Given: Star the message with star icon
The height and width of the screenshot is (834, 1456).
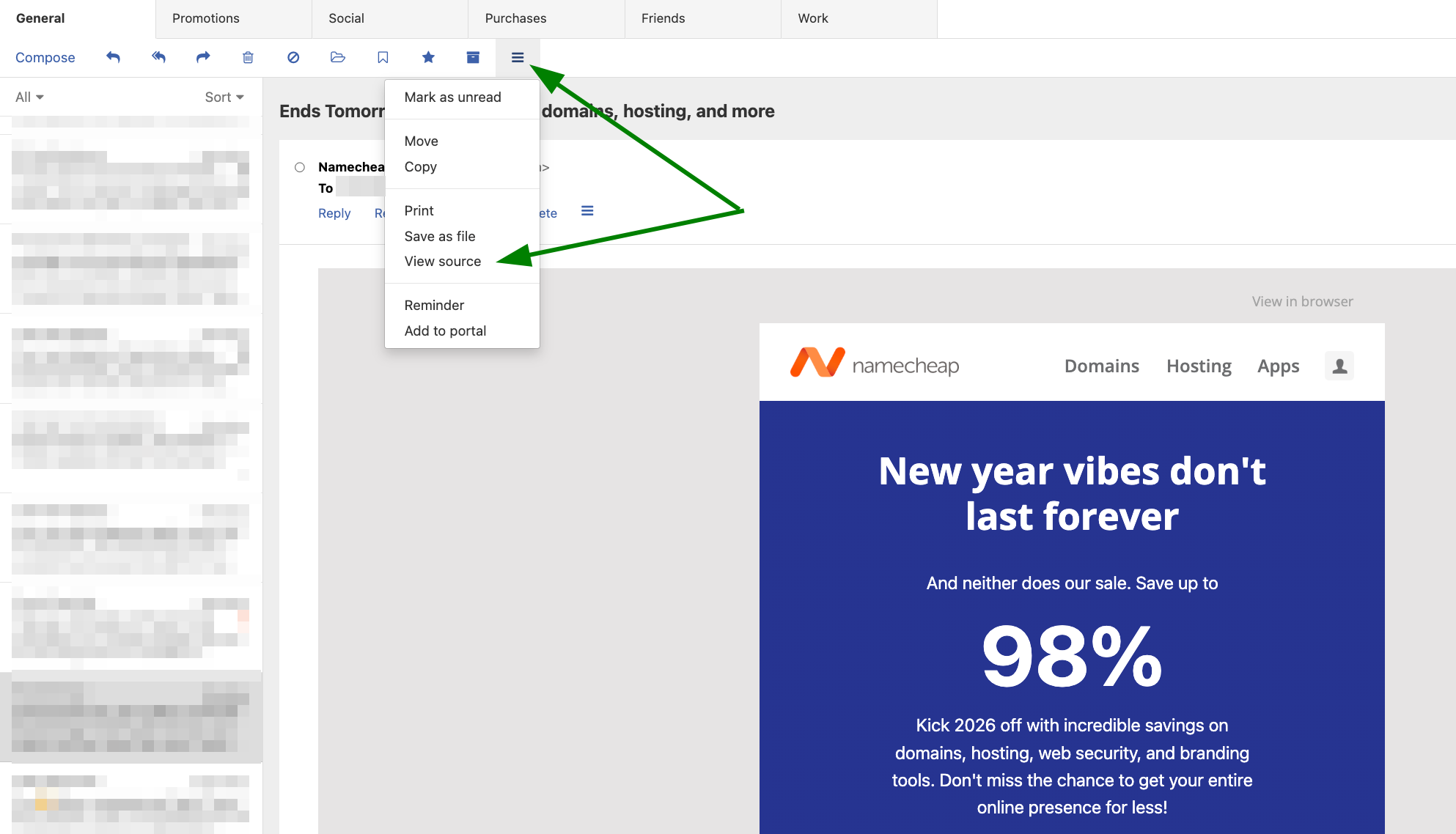Looking at the screenshot, I should (428, 57).
